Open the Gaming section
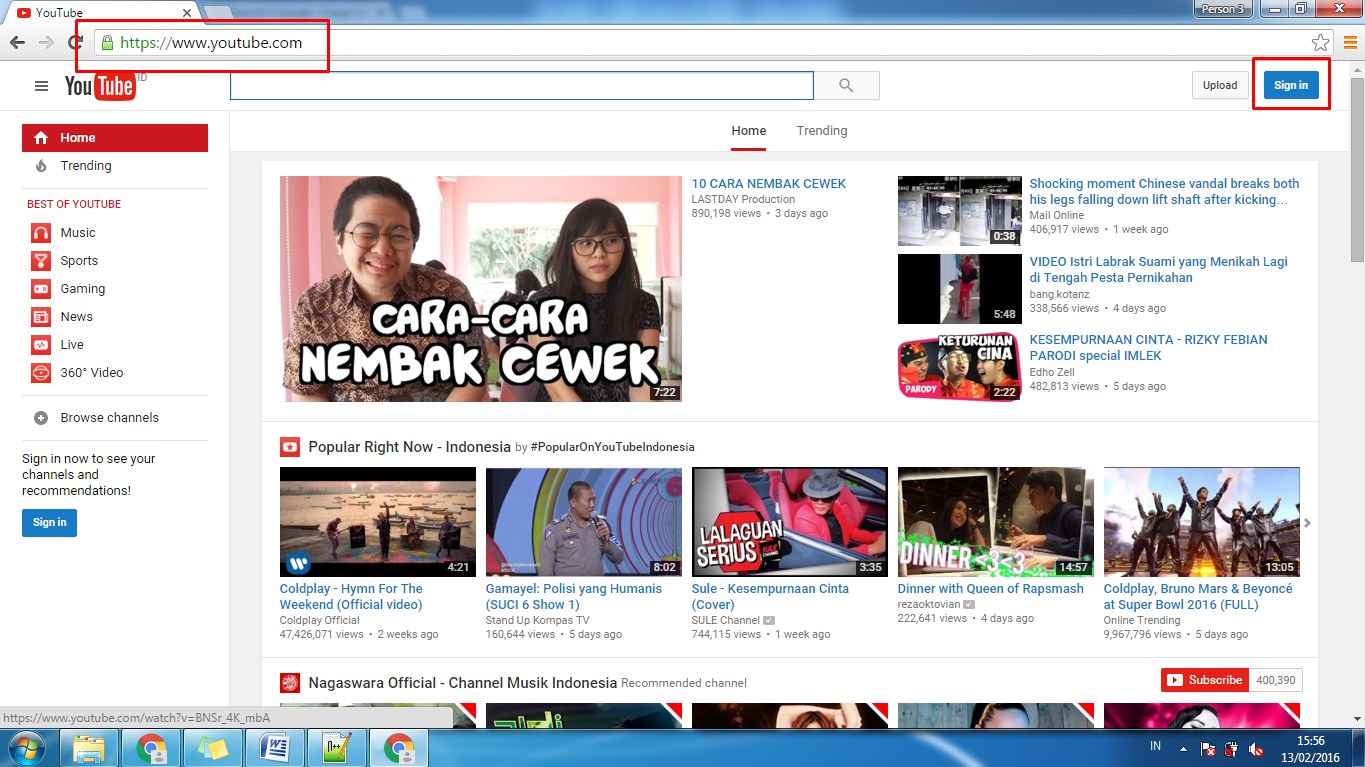Viewport: 1365px width, 767px height. [83, 288]
